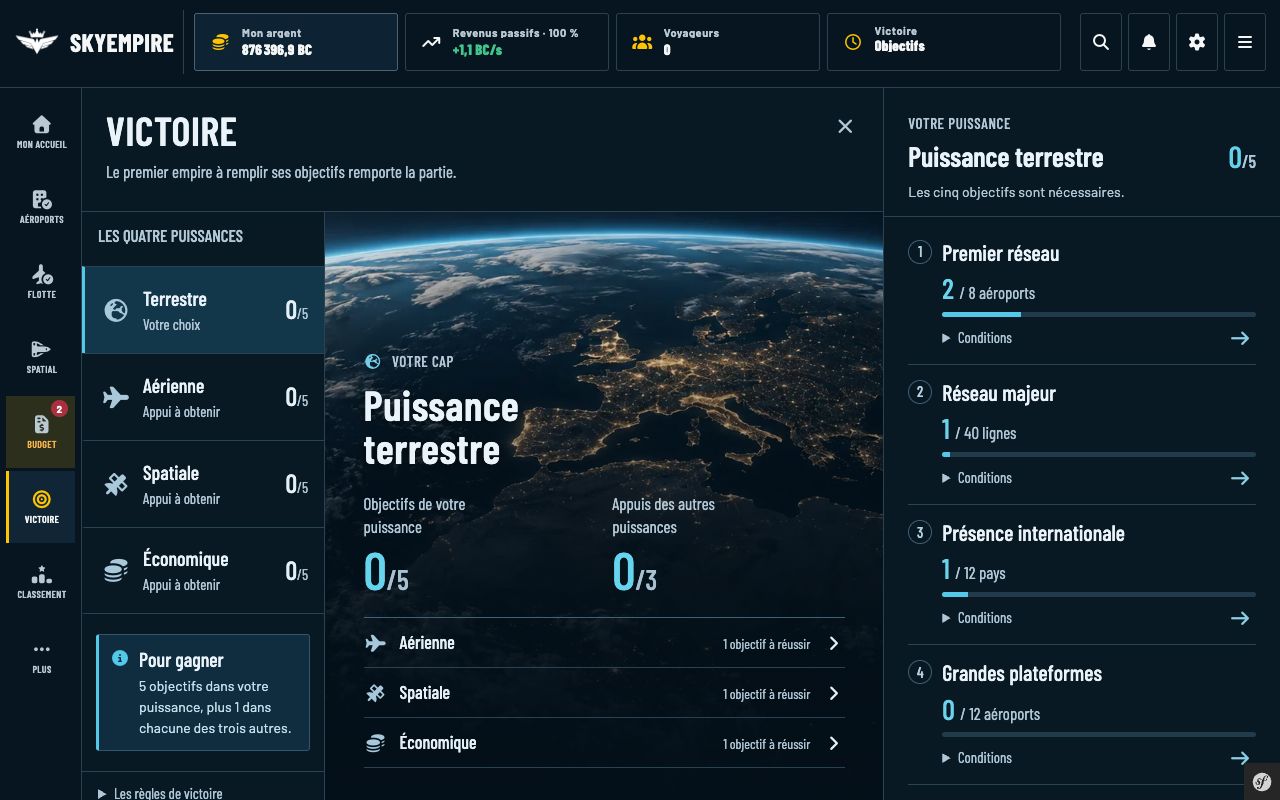This screenshot has width=1280, height=800.
Task: Expand Conditions under Présence internationale
Action: (977, 618)
